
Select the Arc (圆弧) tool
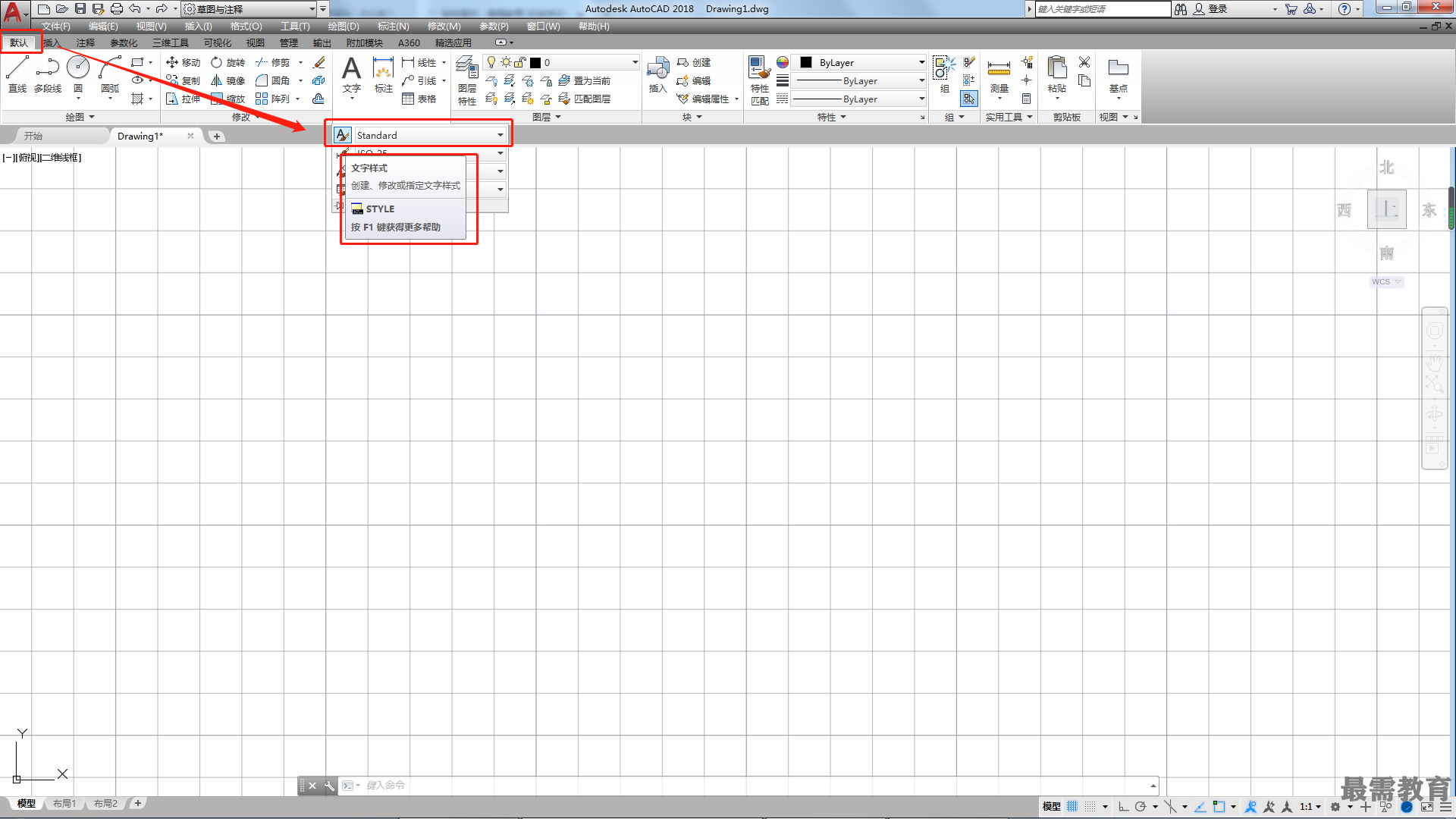click(110, 74)
